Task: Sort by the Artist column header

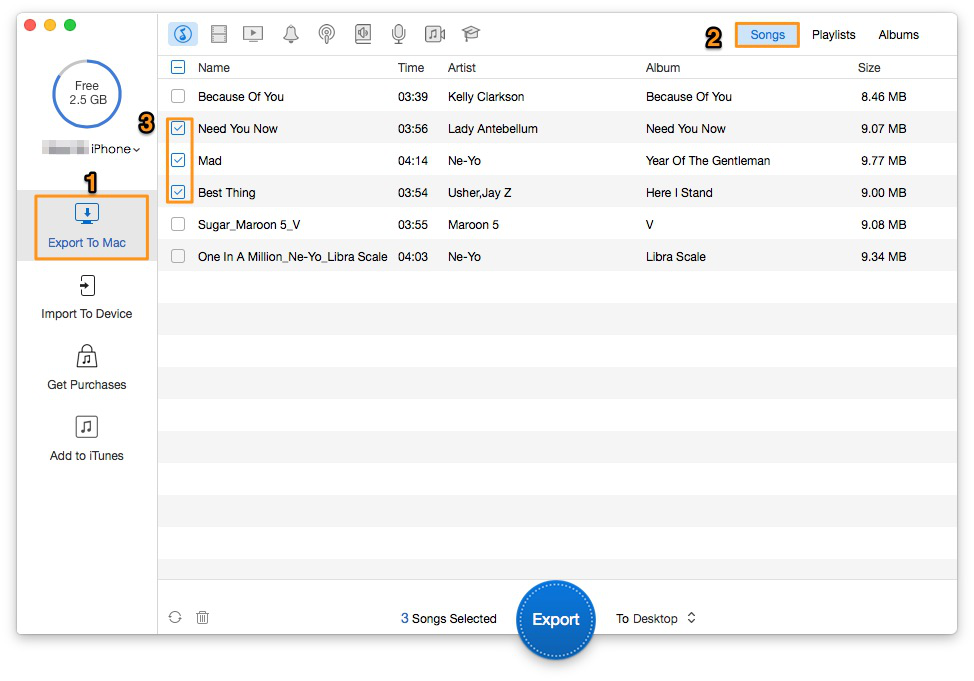Action: point(462,68)
